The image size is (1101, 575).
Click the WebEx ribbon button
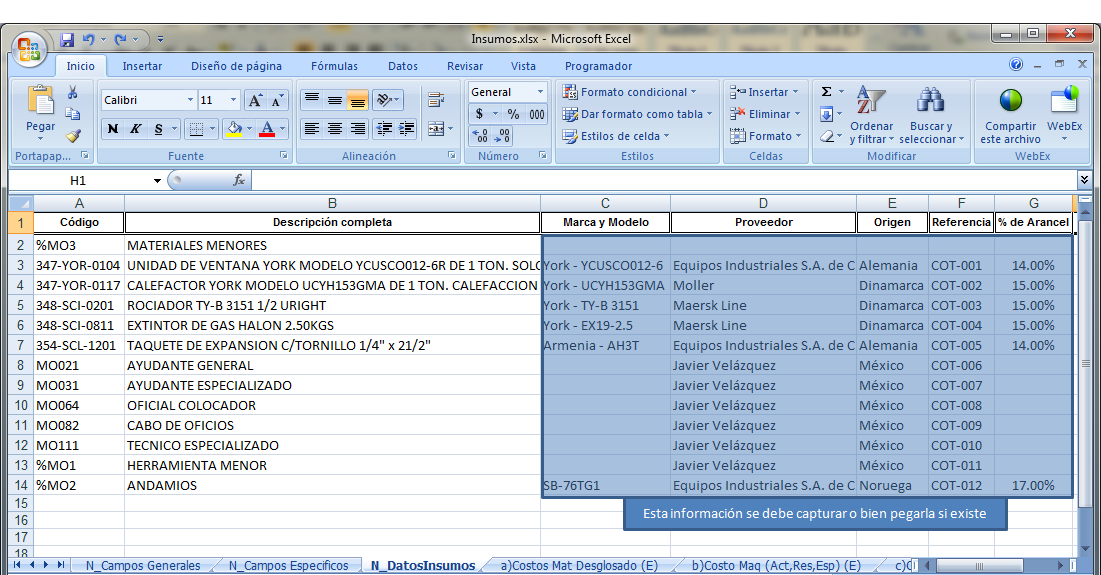(x=1064, y=114)
